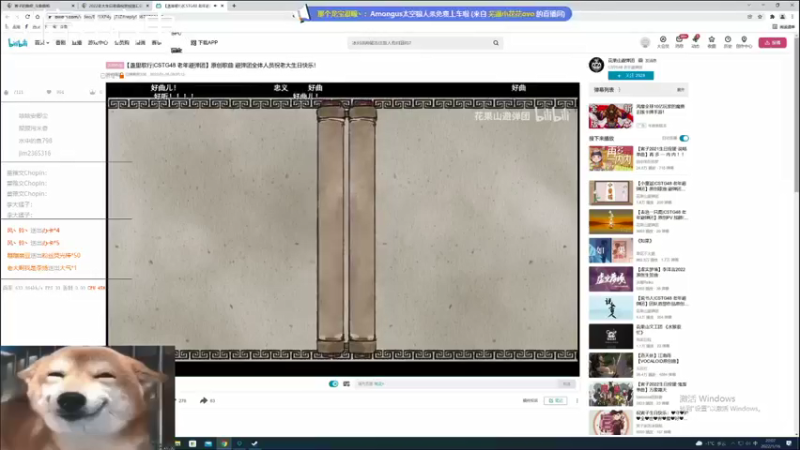This screenshot has width=800, height=450.
Task: Expand the 首页 dropdown in the bilibili nav
Action: coord(42,43)
